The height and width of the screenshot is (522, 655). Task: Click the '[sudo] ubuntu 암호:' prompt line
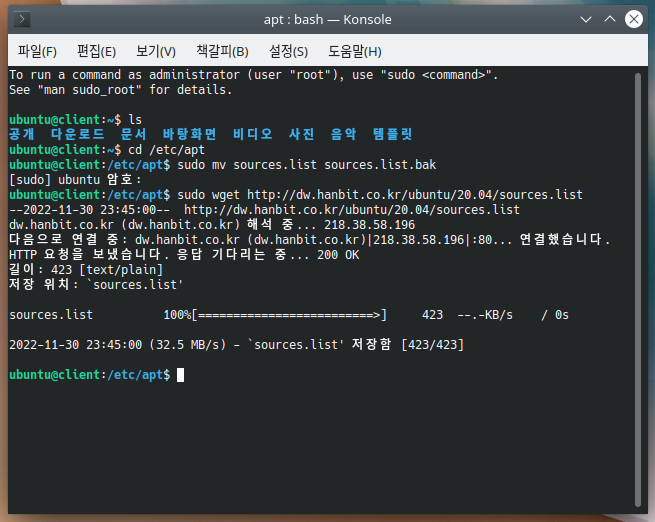point(75,180)
